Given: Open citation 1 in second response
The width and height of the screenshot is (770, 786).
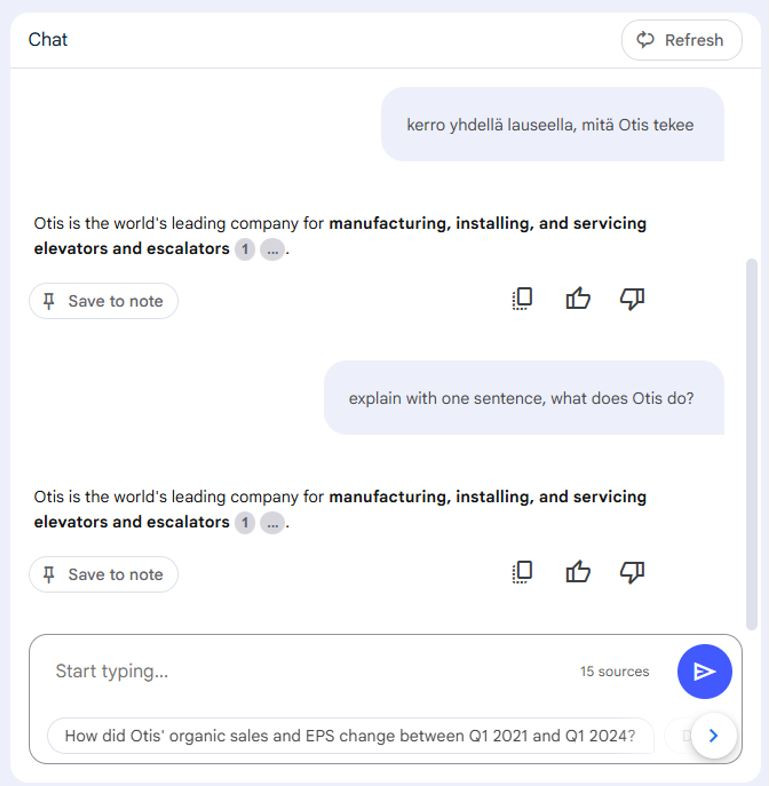Looking at the screenshot, I should [245, 523].
